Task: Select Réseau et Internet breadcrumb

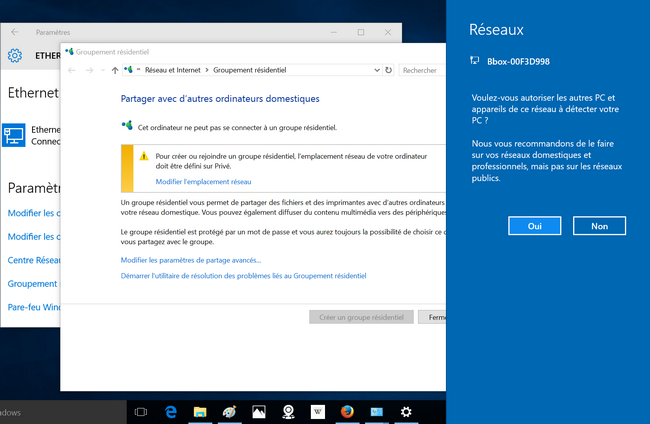Action: pos(172,70)
